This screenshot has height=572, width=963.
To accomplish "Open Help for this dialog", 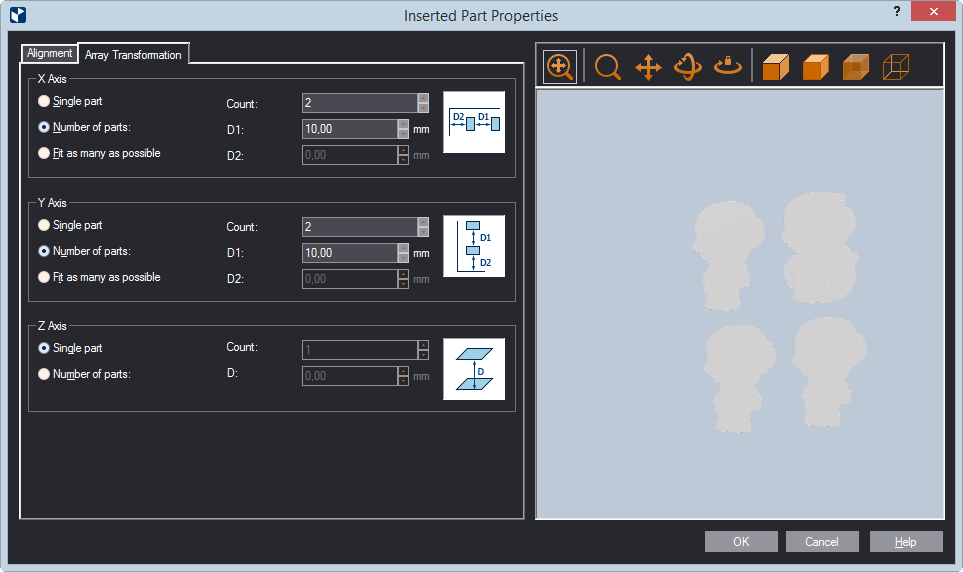I will (x=906, y=541).
